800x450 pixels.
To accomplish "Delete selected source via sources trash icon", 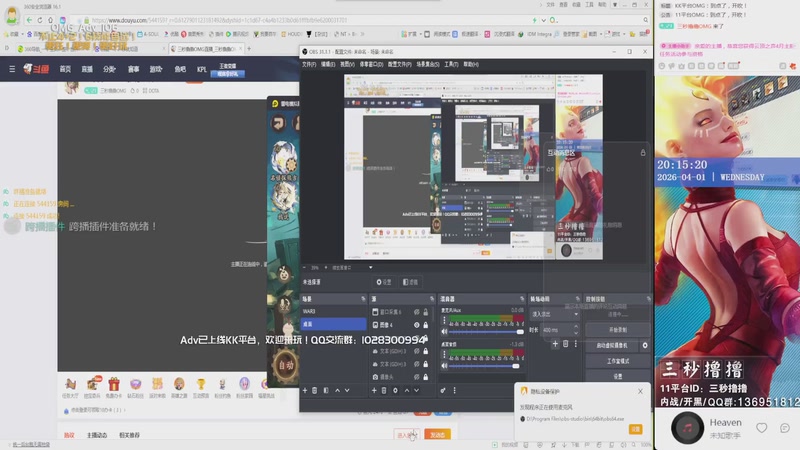I will (x=384, y=390).
